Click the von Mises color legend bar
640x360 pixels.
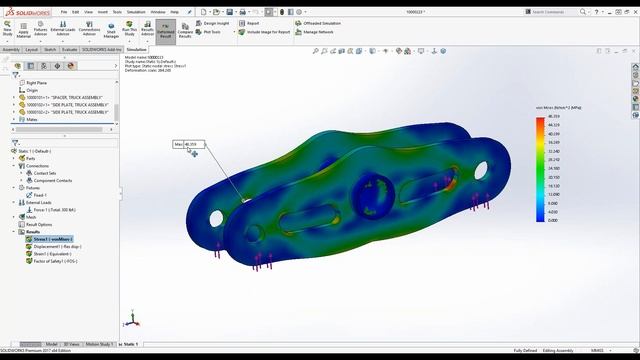[x=540, y=169]
